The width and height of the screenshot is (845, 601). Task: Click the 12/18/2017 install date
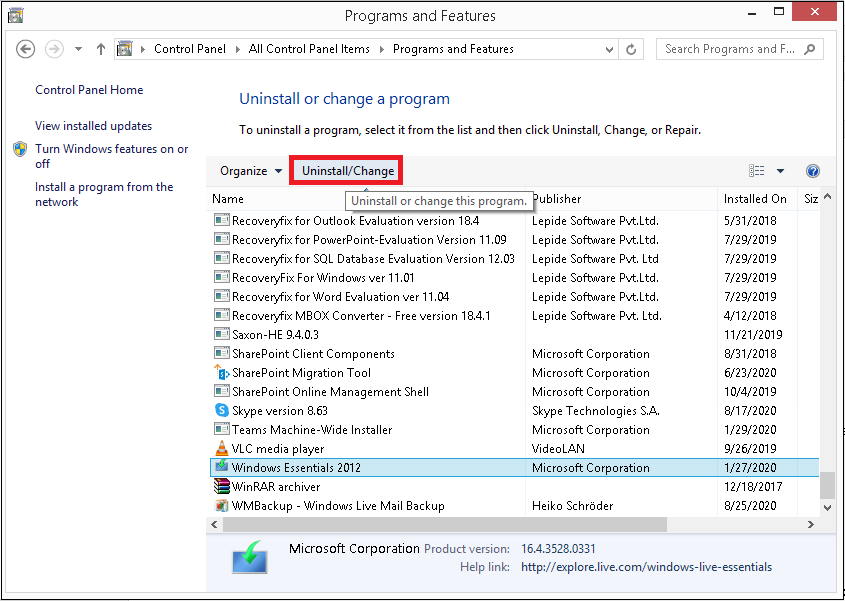753,487
